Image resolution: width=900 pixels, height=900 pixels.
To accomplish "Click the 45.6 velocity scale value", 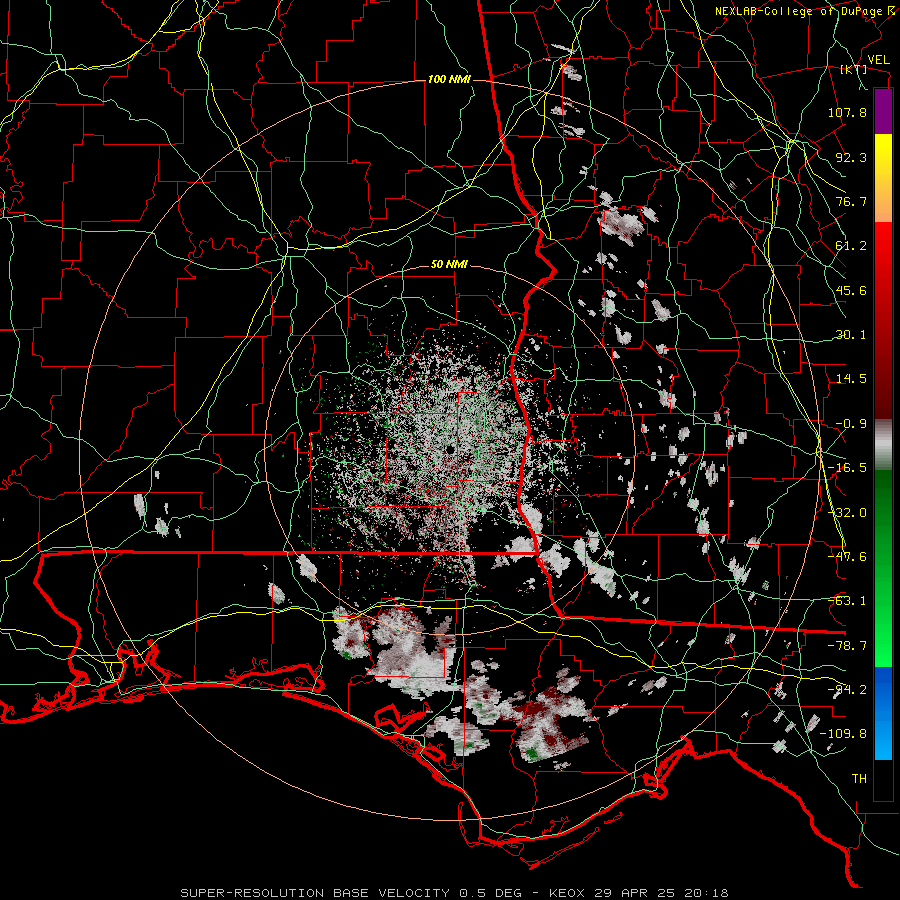I will [x=851, y=290].
